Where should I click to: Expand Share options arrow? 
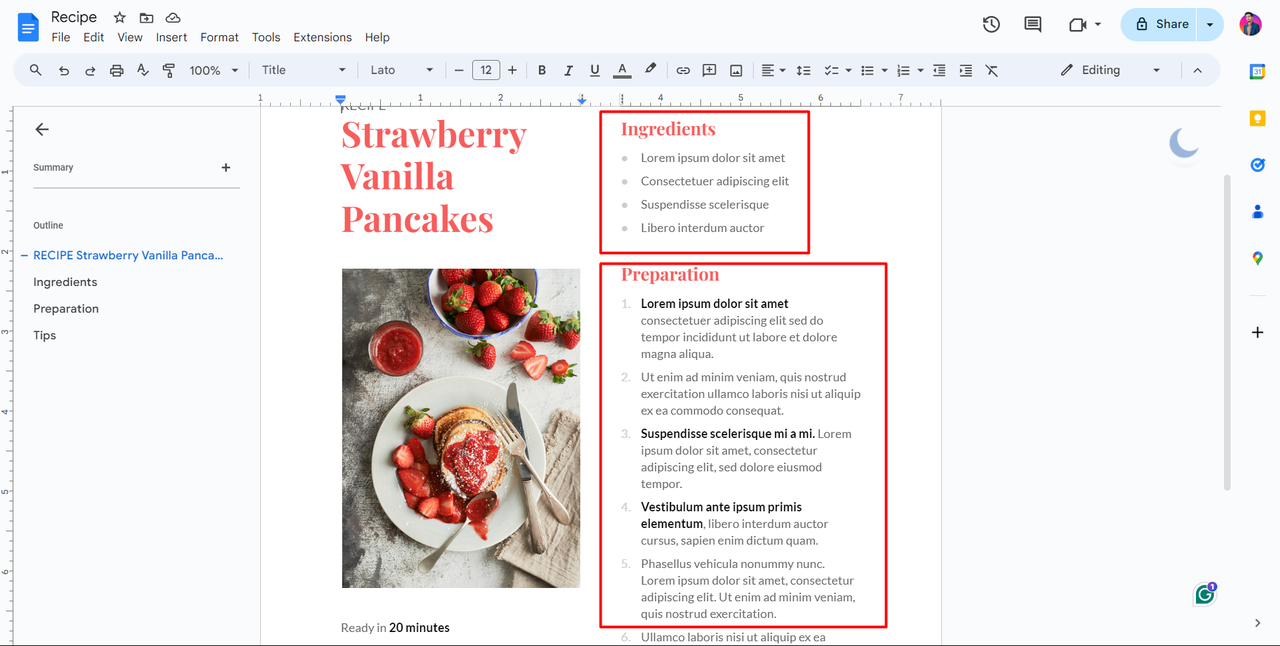tap(1210, 24)
